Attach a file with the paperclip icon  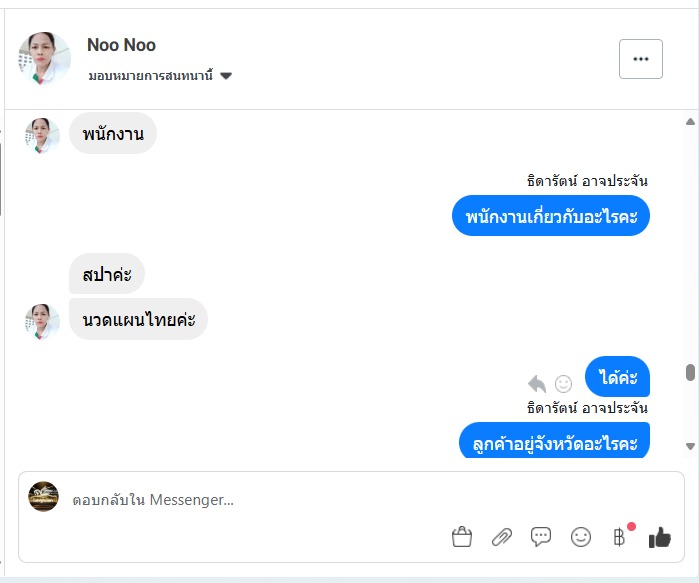tap(501, 537)
